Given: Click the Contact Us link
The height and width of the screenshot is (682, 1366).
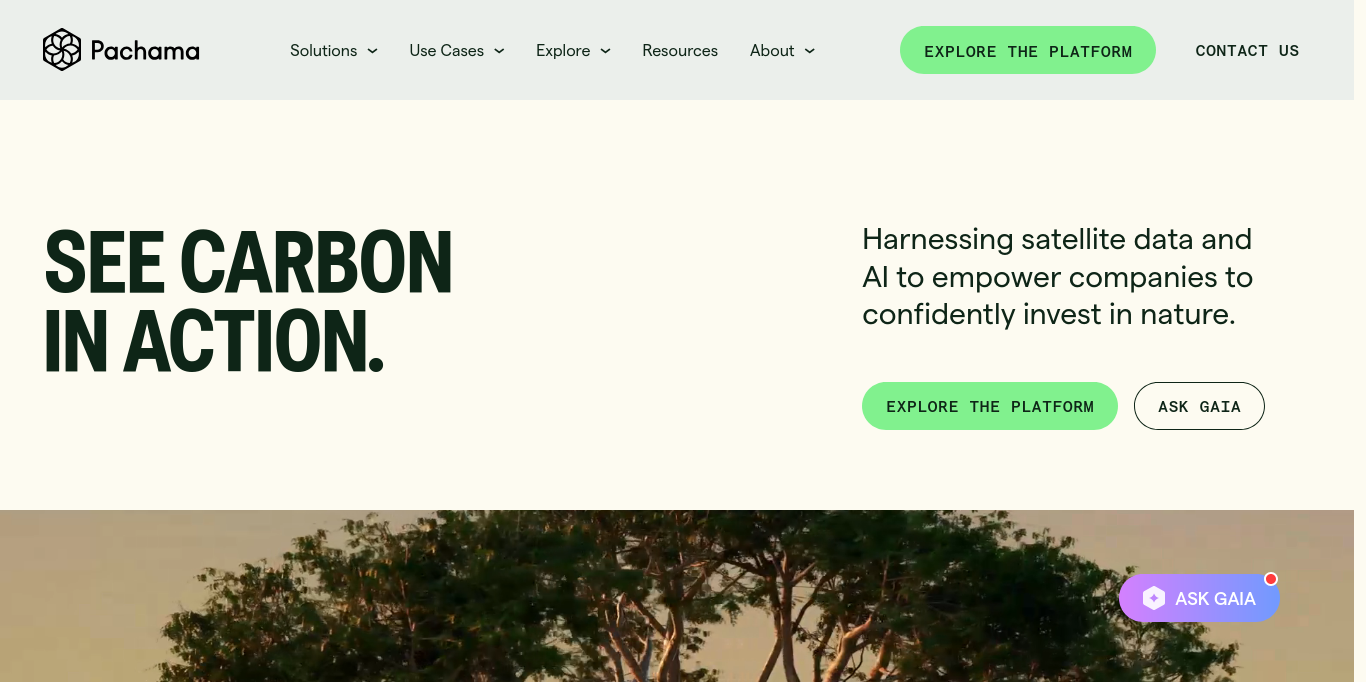Looking at the screenshot, I should pos(1247,50).
